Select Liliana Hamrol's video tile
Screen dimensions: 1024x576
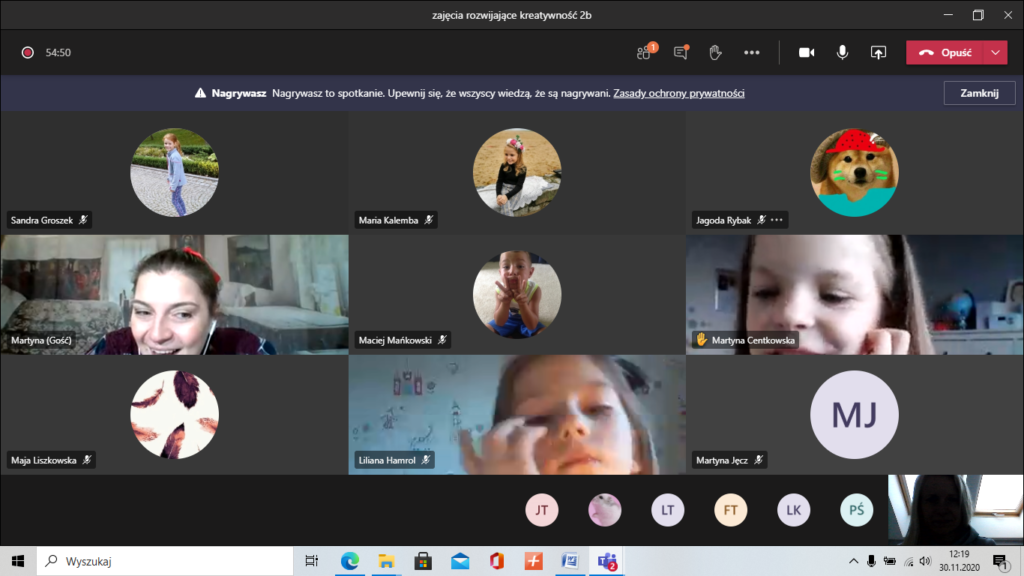tap(517, 415)
